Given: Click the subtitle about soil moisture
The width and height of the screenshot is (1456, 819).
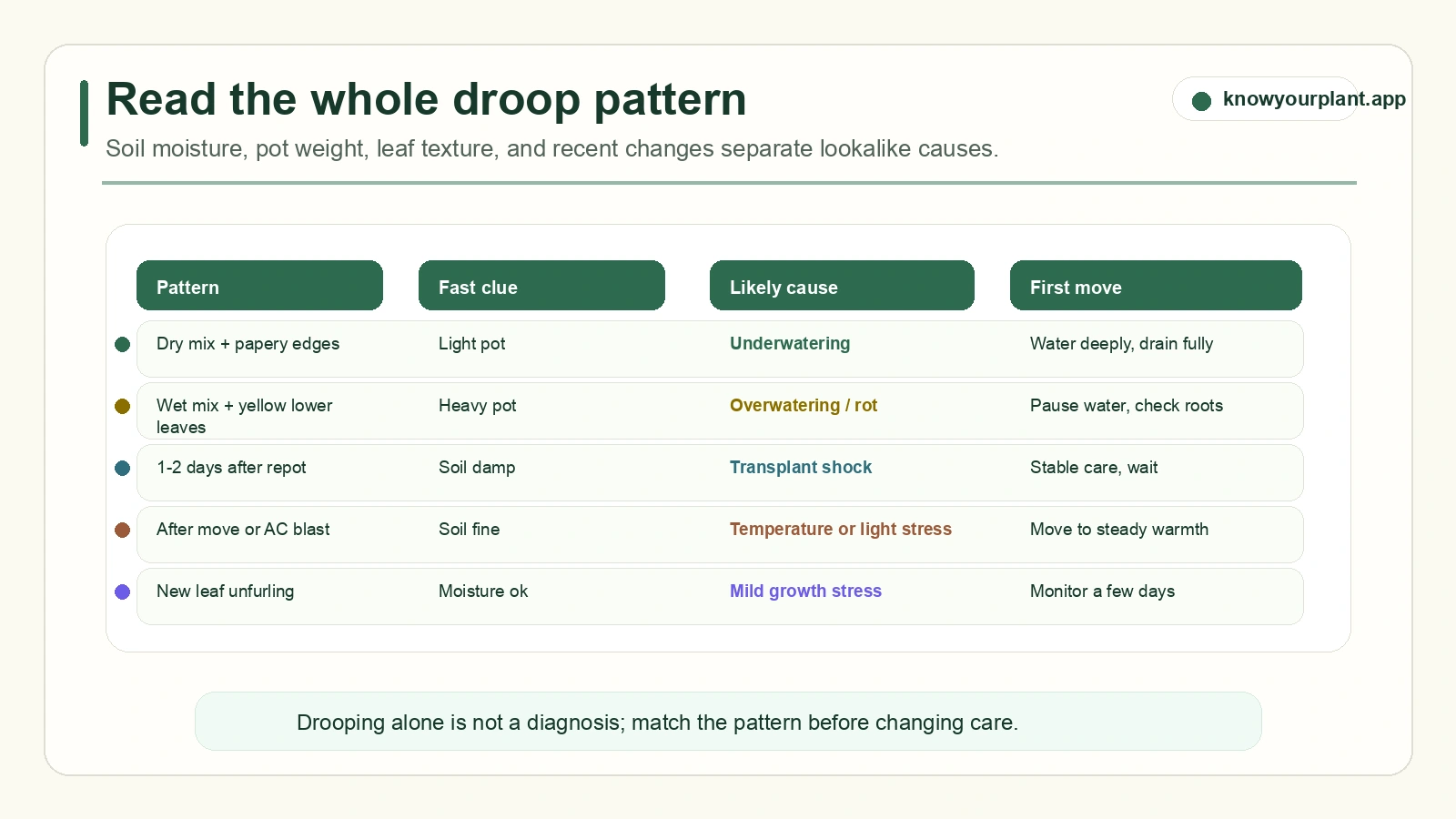Looking at the screenshot, I should [x=551, y=148].
